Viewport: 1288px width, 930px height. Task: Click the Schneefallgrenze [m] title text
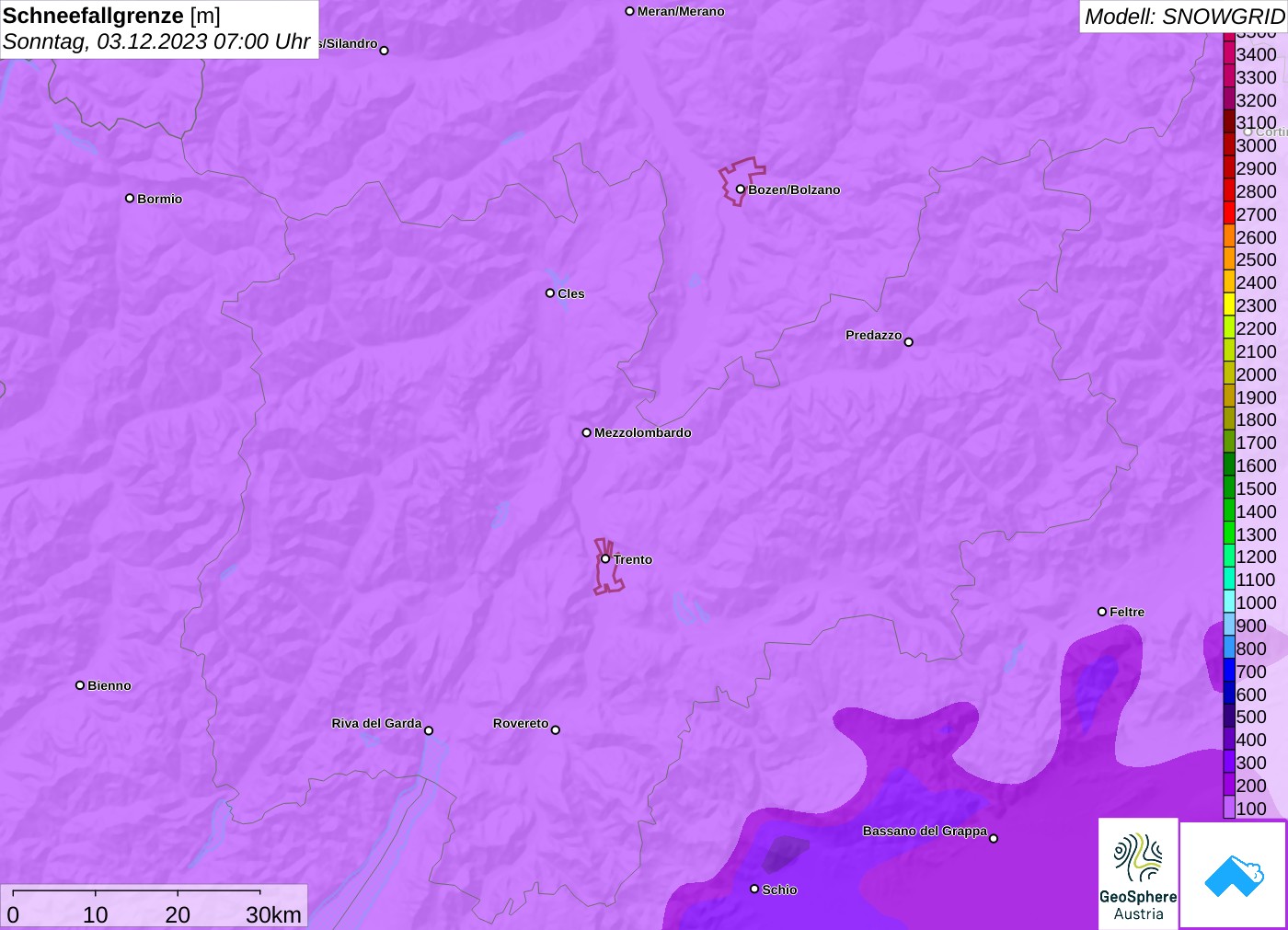tap(111, 16)
